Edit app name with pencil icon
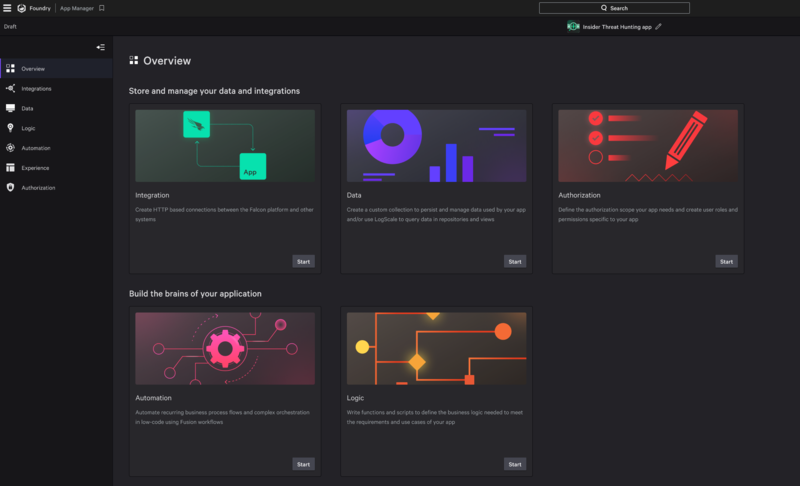800x486 pixels. (658, 27)
